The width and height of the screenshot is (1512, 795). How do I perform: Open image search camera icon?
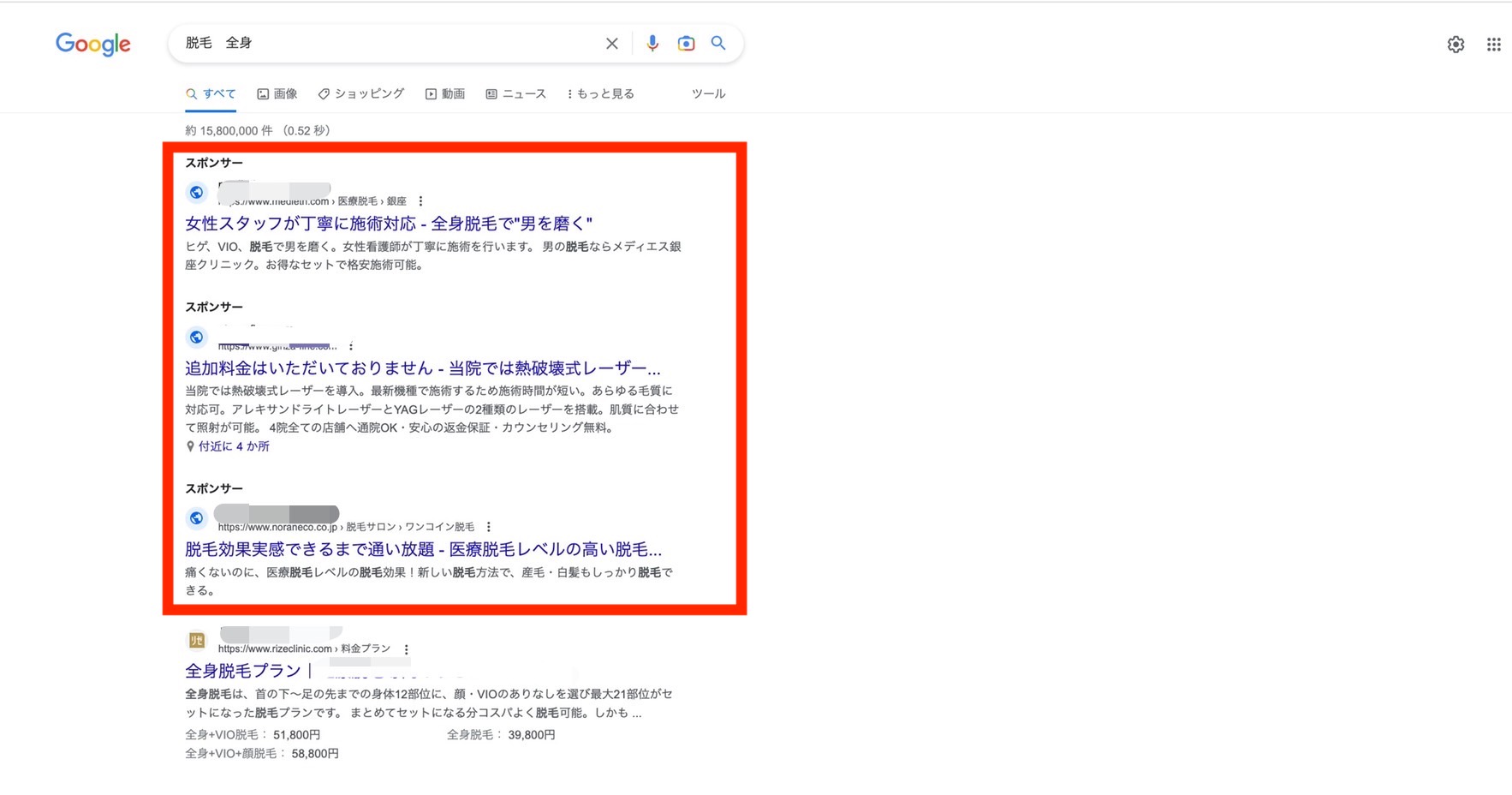pos(686,44)
